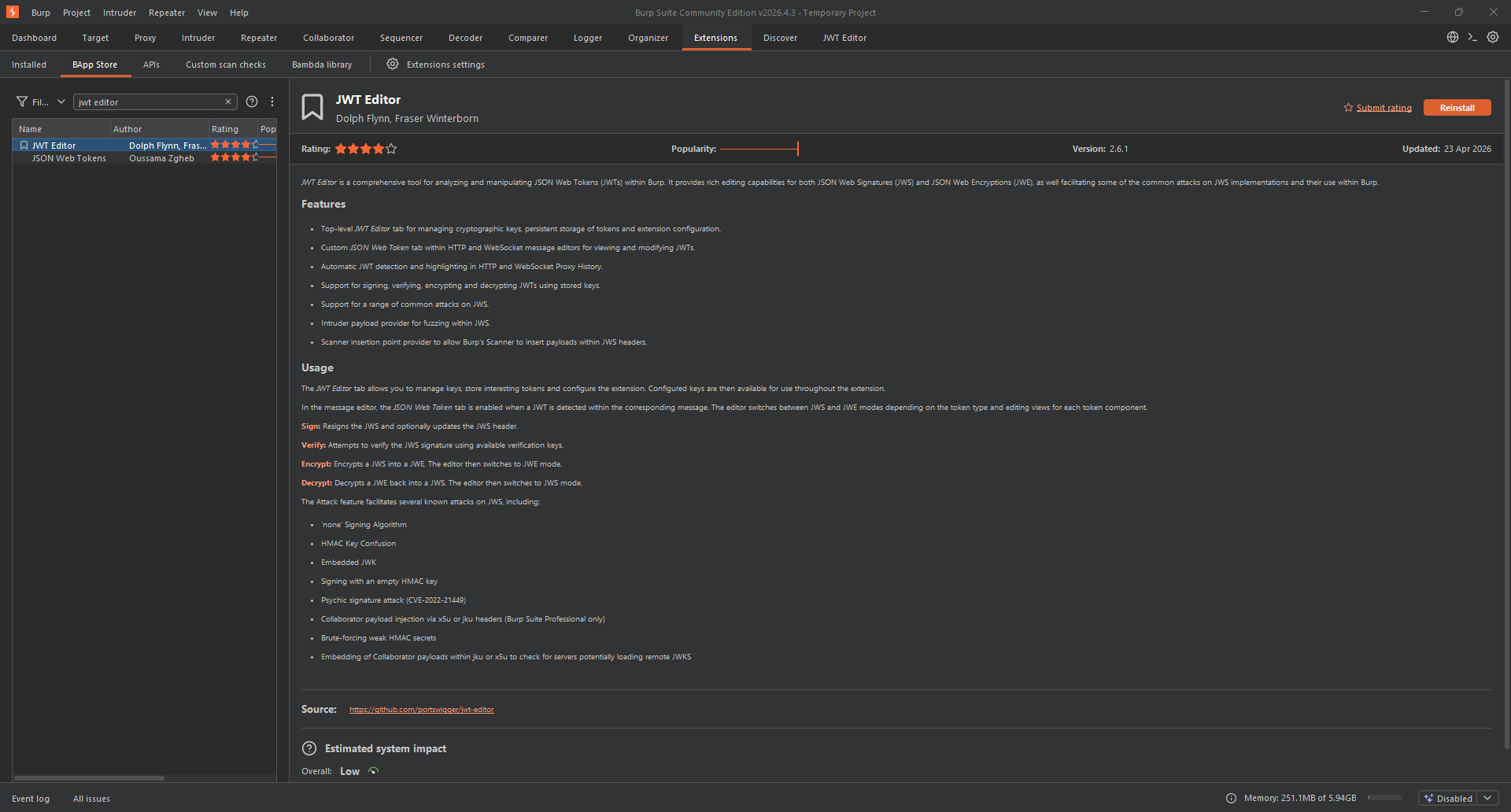
Task: Open the terminal prompt icon in top bar
Action: tap(1472, 37)
